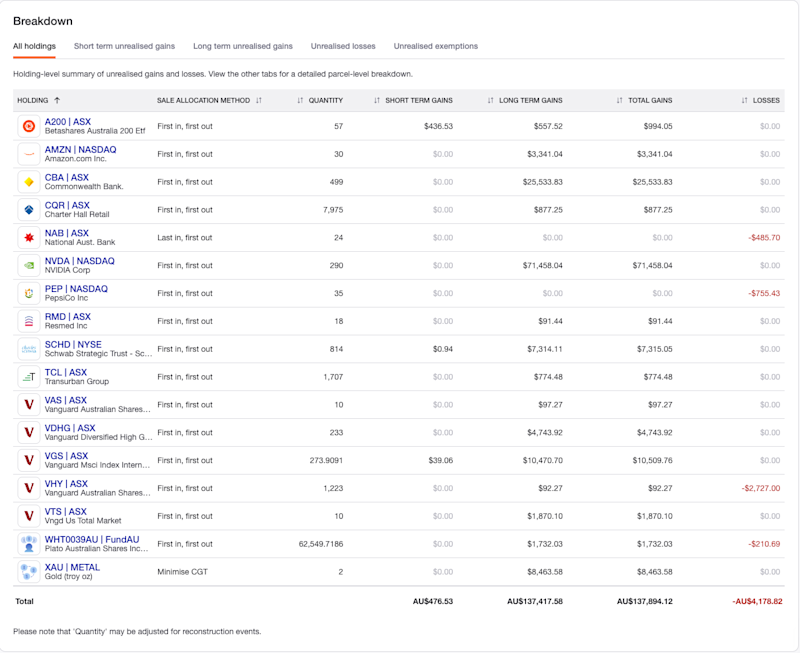This screenshot has width=800, height=653.
Task: Open the AMZN | NASDAQ holding link
Action: click(x=81, y=149)
